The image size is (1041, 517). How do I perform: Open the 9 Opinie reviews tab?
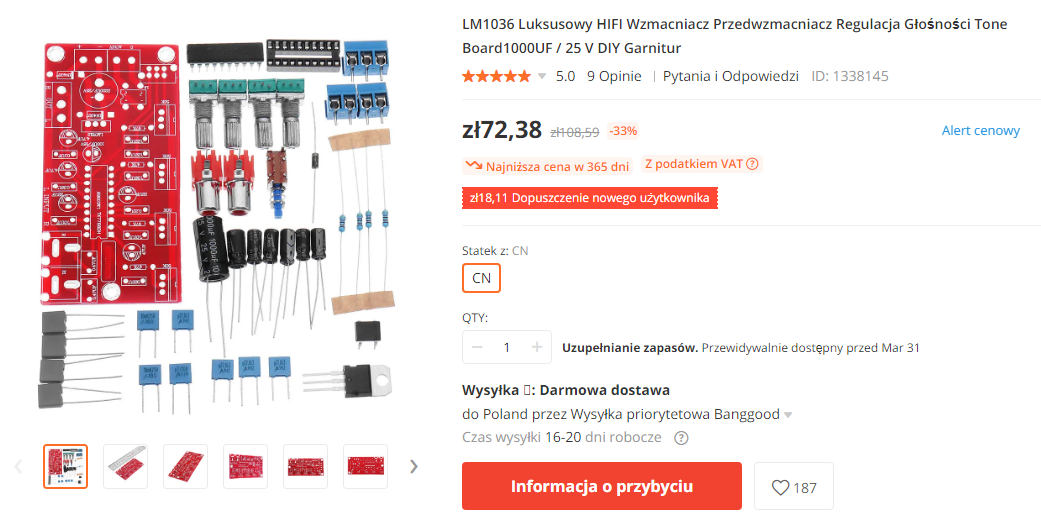(x=614, y=76)
